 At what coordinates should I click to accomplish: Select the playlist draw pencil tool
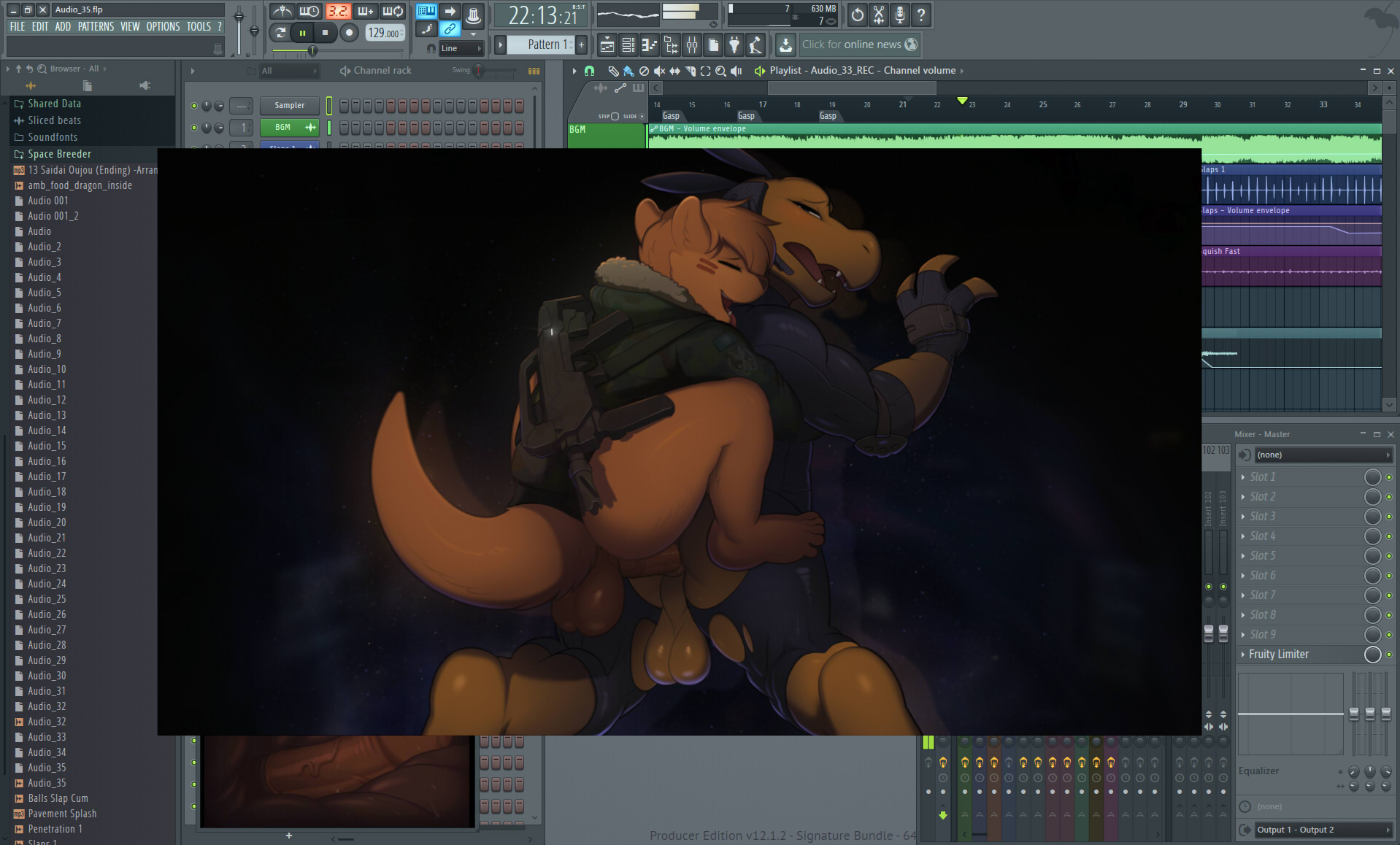click(613, 71)
